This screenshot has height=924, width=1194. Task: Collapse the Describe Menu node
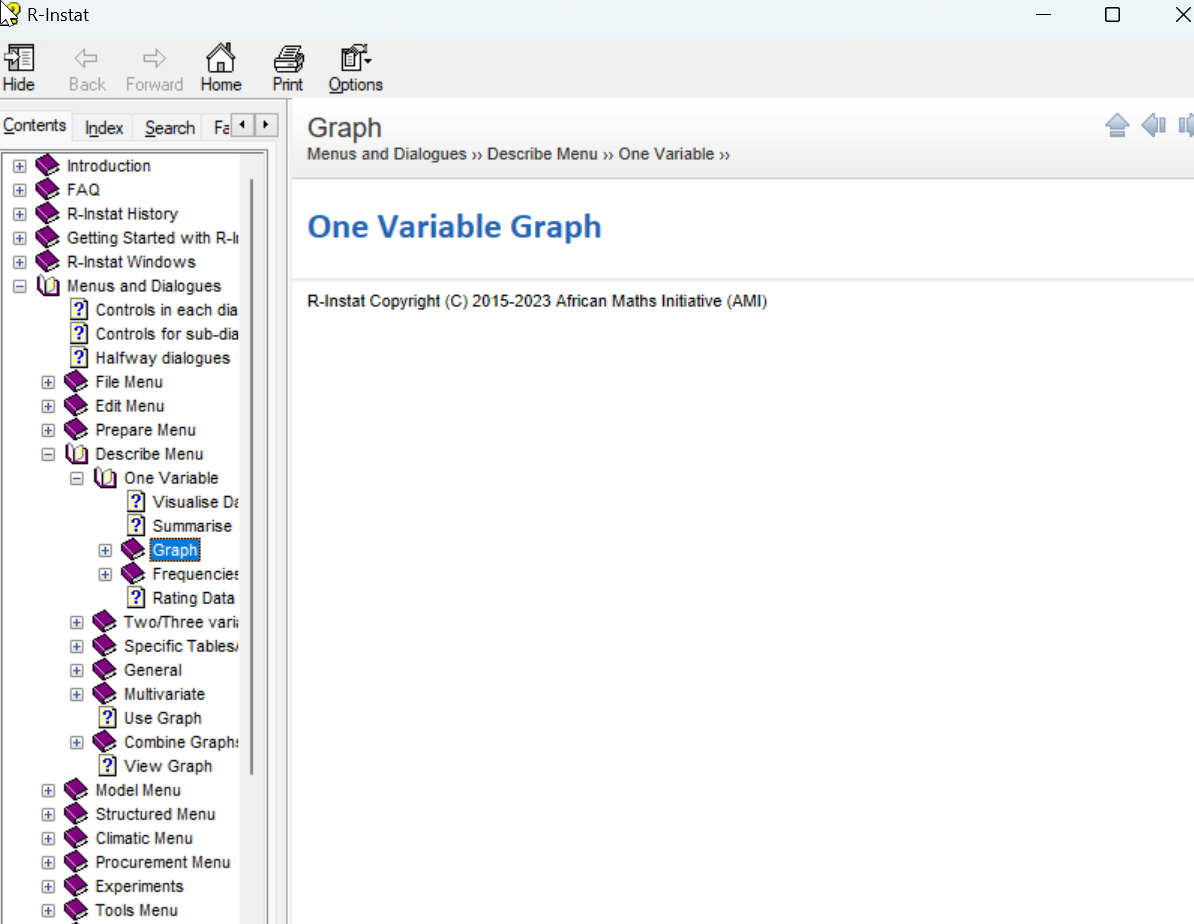pyautogui.click(x=48, y=454)
